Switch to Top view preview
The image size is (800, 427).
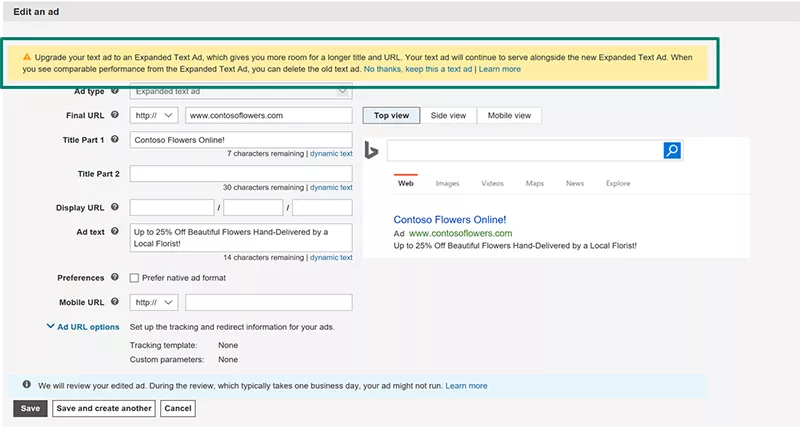tap(391, 115)
